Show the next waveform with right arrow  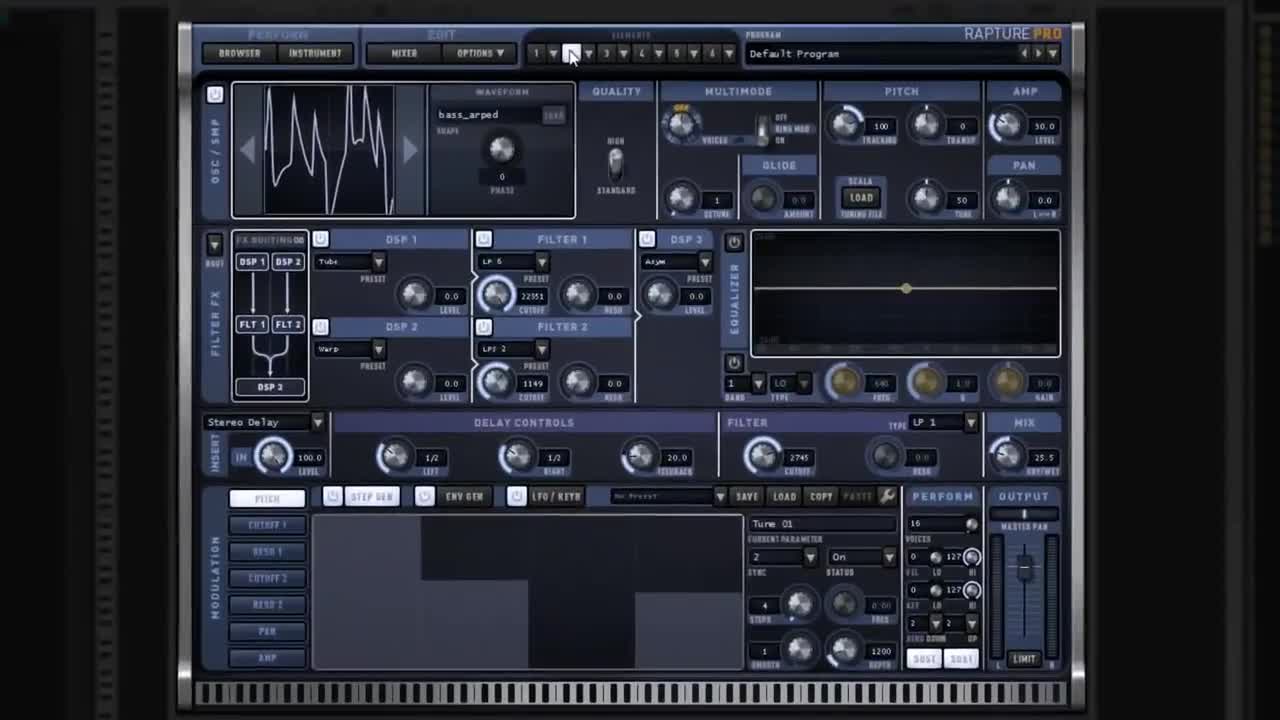coord(409,150)
